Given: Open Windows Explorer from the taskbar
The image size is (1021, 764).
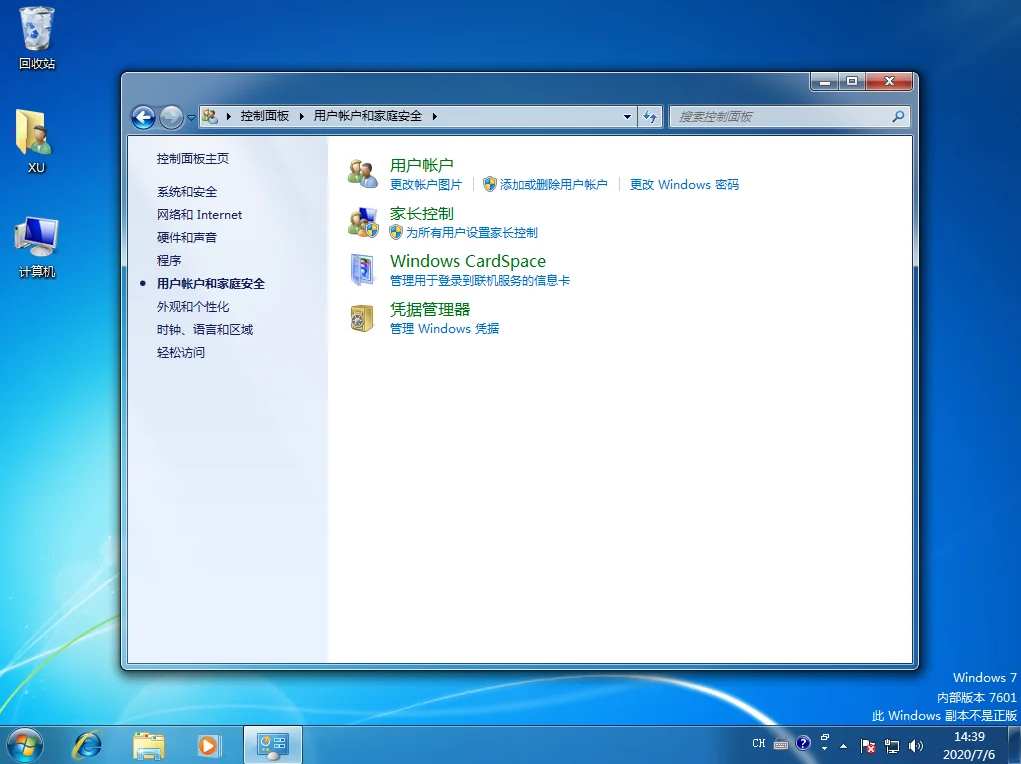Looking at the screenshot, I should pyautogui.click(x=148, y=745).
